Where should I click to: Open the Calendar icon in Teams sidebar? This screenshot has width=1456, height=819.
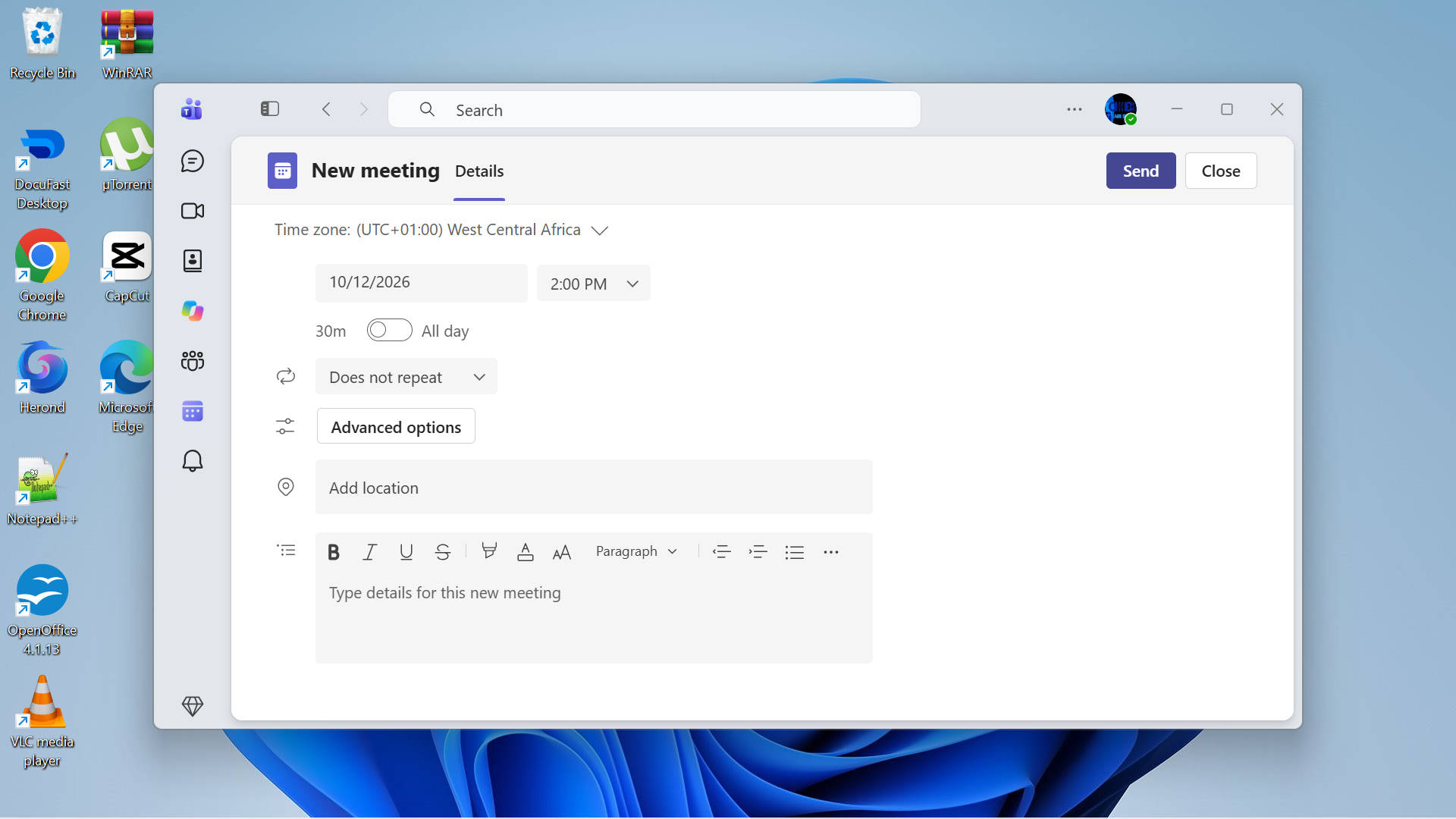click(x=193, y=411)
